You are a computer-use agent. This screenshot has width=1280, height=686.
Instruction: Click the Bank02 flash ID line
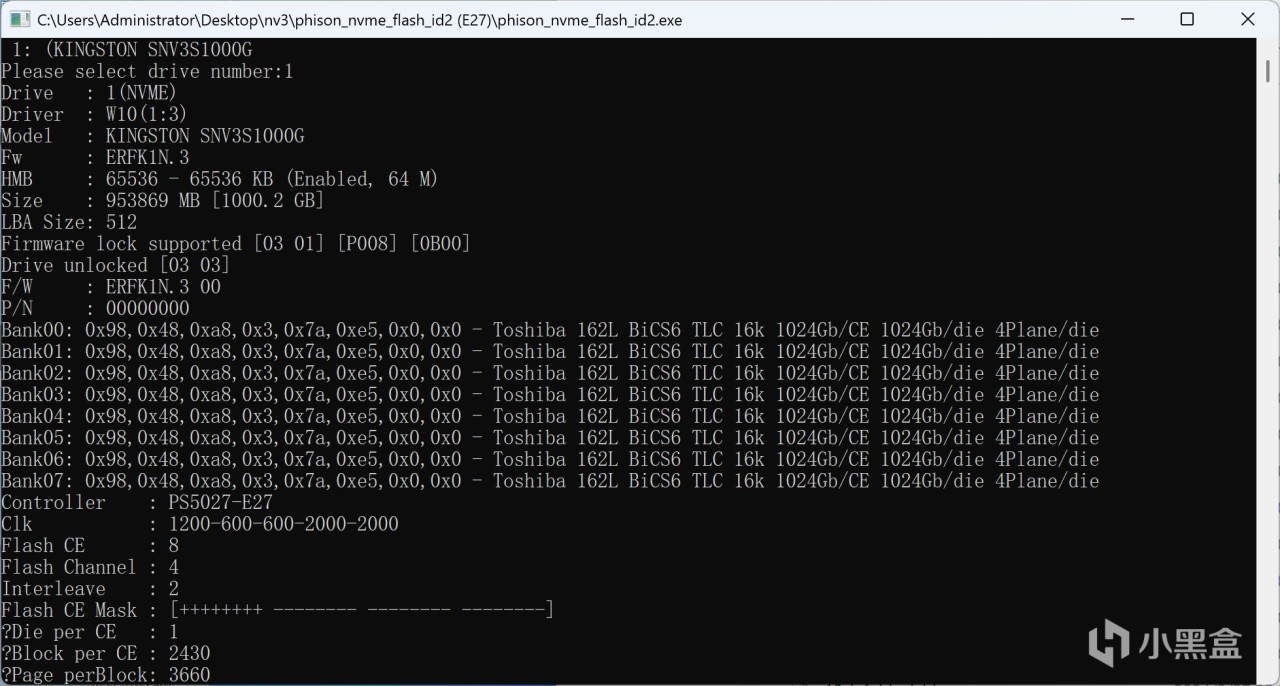(550, 373)
